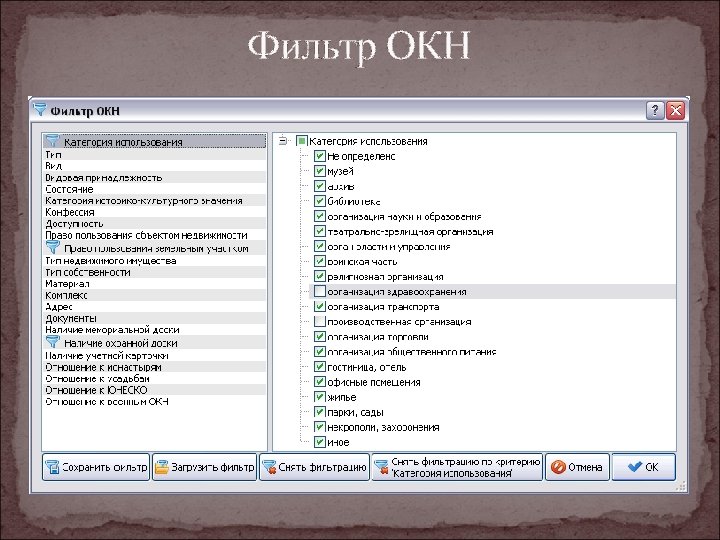Toggle the root Категория использования checkbox
Screen dimensions: 720x540
tap(302, 141)
